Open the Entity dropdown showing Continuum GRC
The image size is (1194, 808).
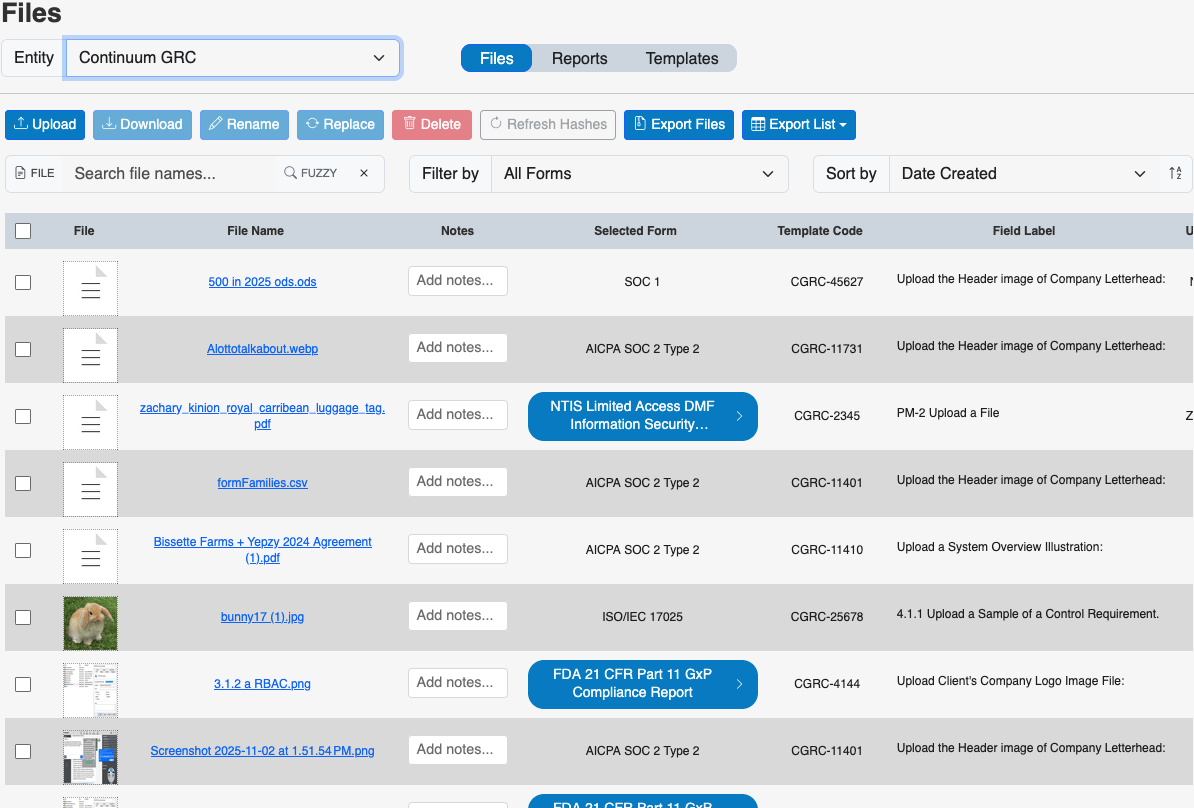[x=232, y=58]
